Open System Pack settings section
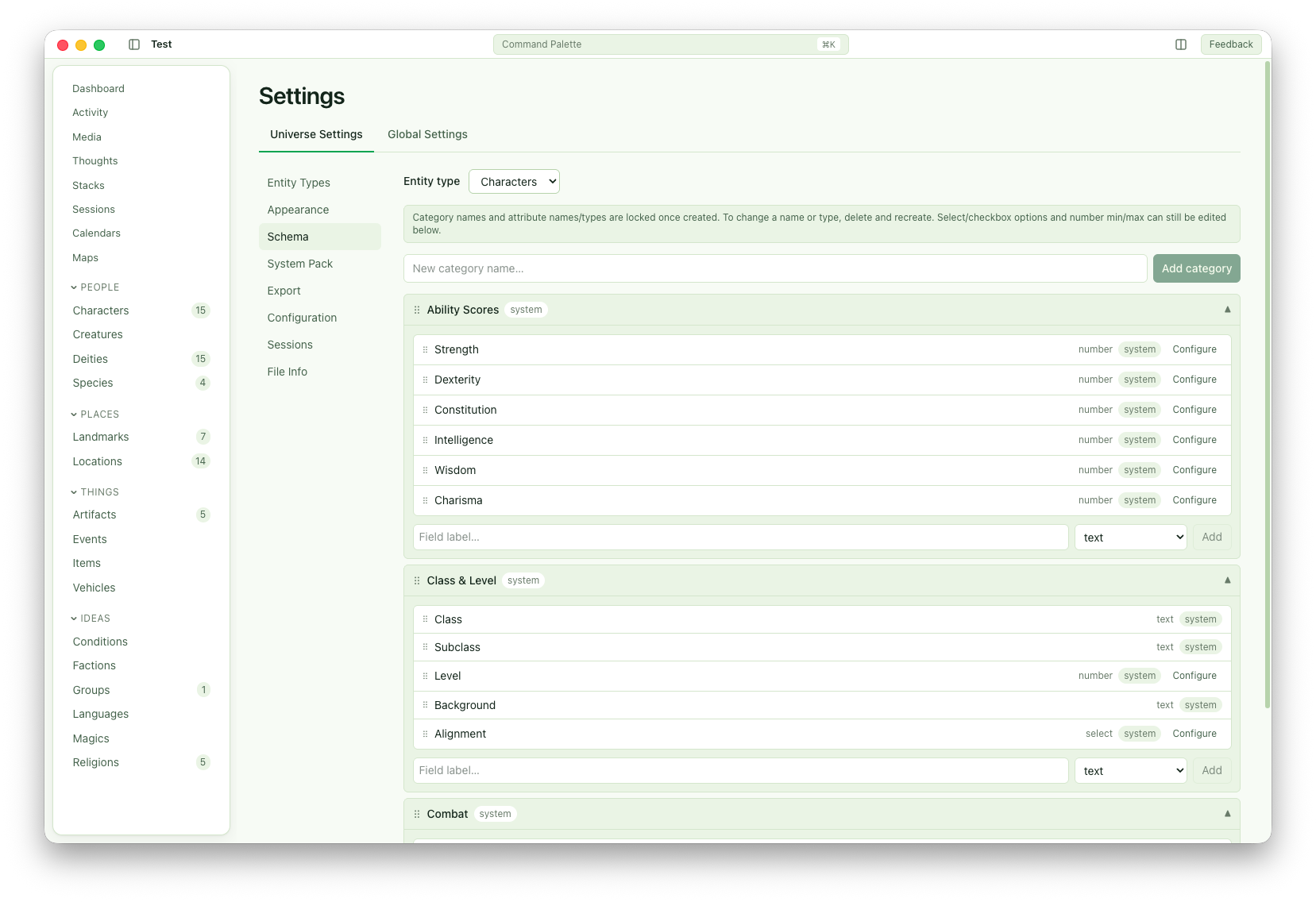Image resolution: width=1316 pixels, height=902 pixels. [x=320, y=264]
